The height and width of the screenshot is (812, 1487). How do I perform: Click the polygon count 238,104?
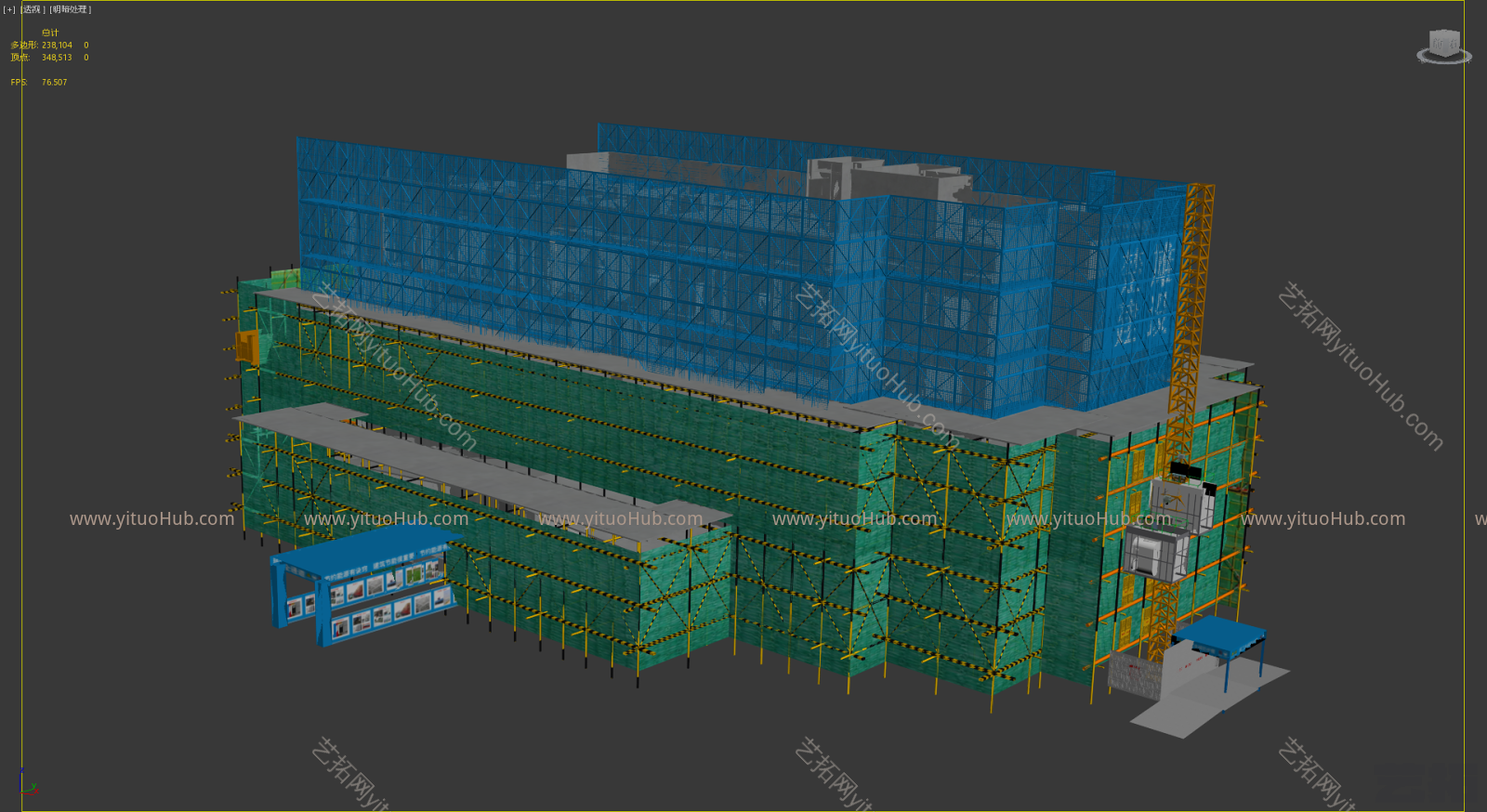click(x=57, y=45)
